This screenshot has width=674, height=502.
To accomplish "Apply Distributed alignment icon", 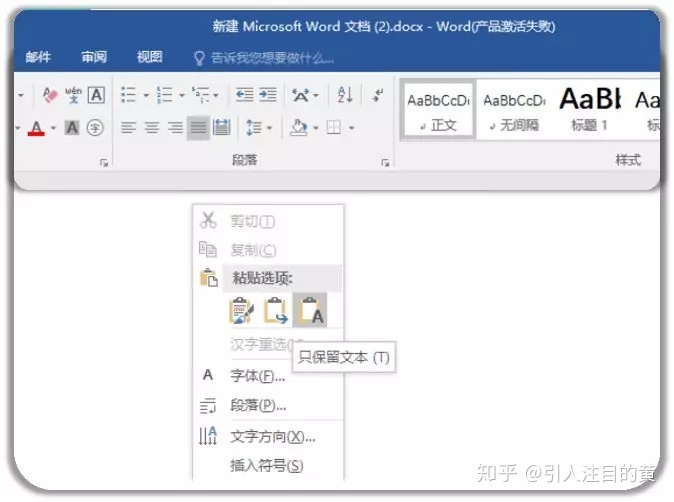I will point(221,128).
